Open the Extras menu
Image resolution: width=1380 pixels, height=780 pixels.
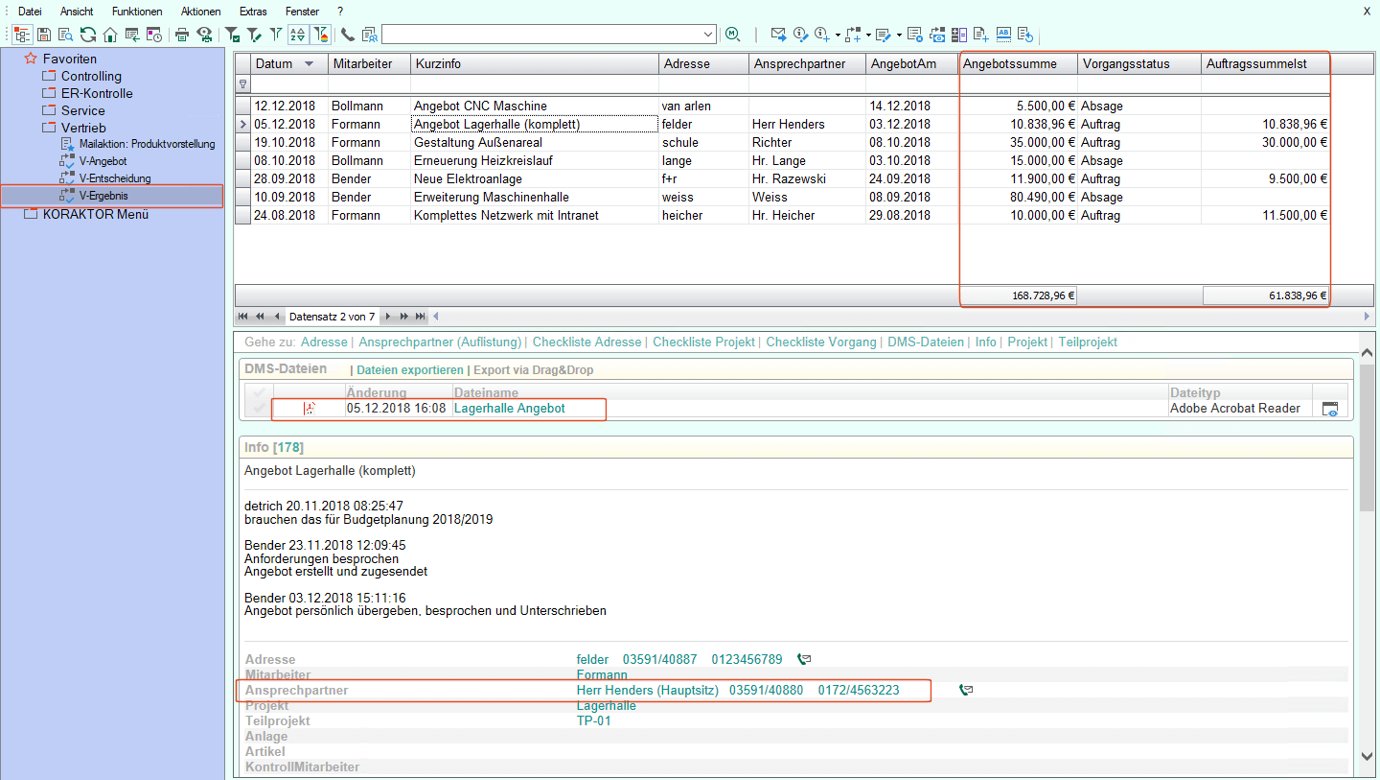point(253,11)
